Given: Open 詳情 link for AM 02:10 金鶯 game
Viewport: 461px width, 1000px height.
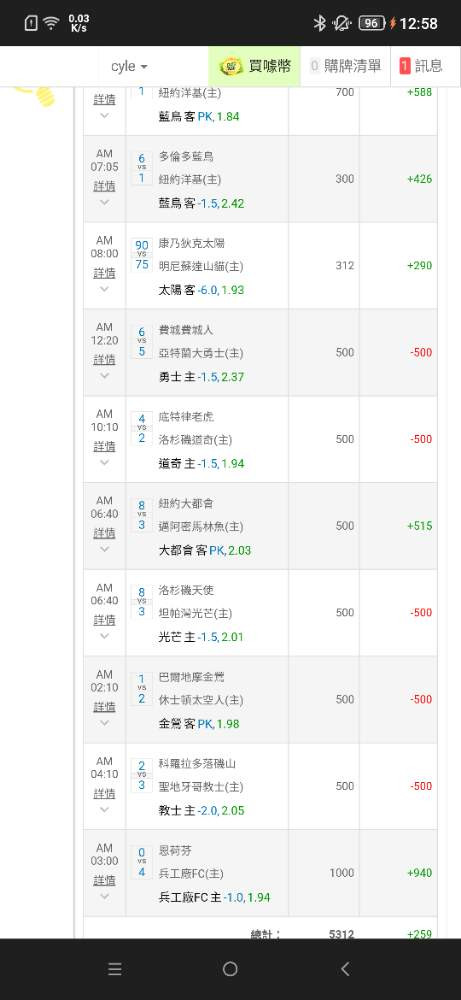Looking at the screenshot, I should pyautogui.click(x=105, y=707).
